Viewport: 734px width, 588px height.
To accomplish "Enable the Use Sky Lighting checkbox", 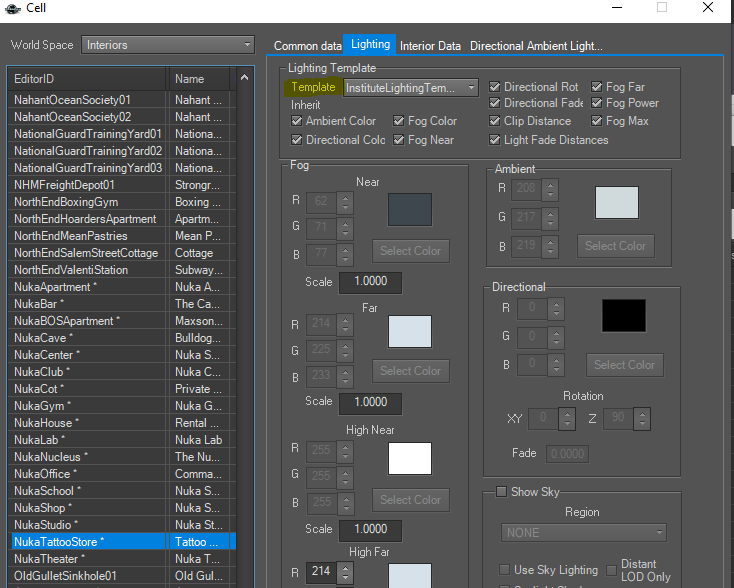I will click(504, 570).
